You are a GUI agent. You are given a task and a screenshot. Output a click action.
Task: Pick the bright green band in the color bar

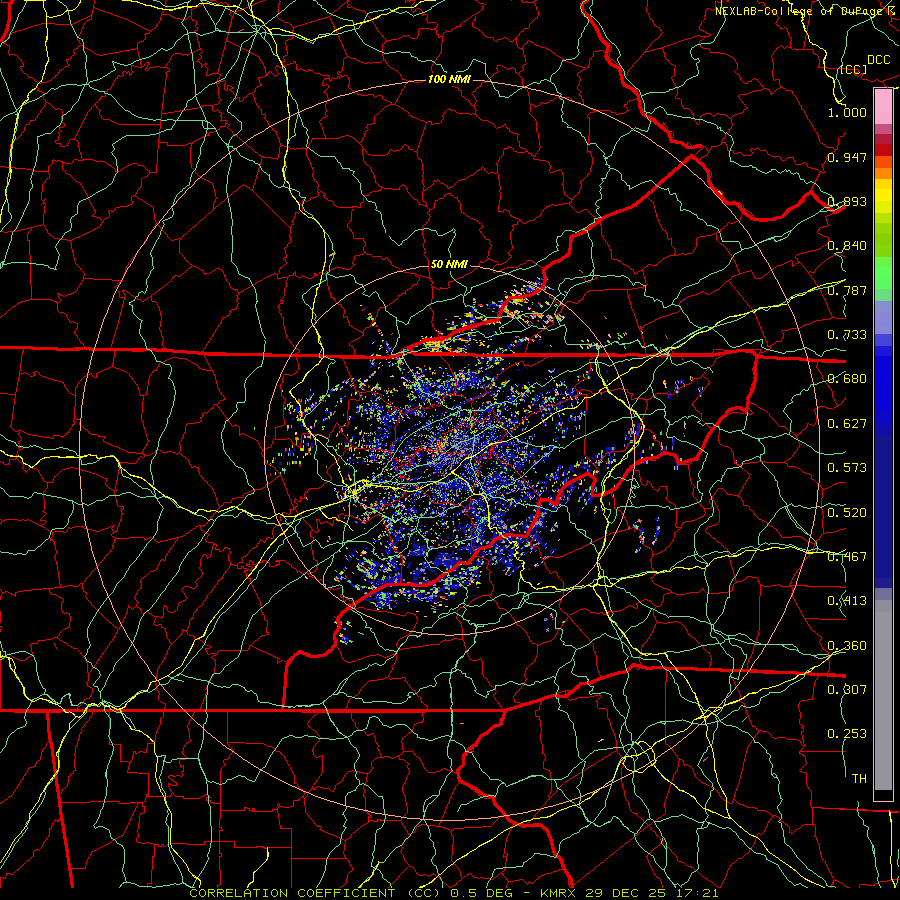click(x=883, y=273)
